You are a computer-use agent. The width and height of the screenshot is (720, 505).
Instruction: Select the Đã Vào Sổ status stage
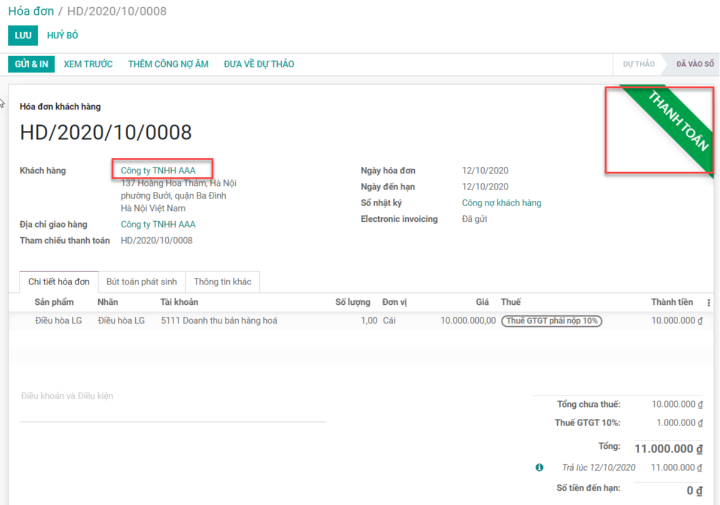coord(694,64)
